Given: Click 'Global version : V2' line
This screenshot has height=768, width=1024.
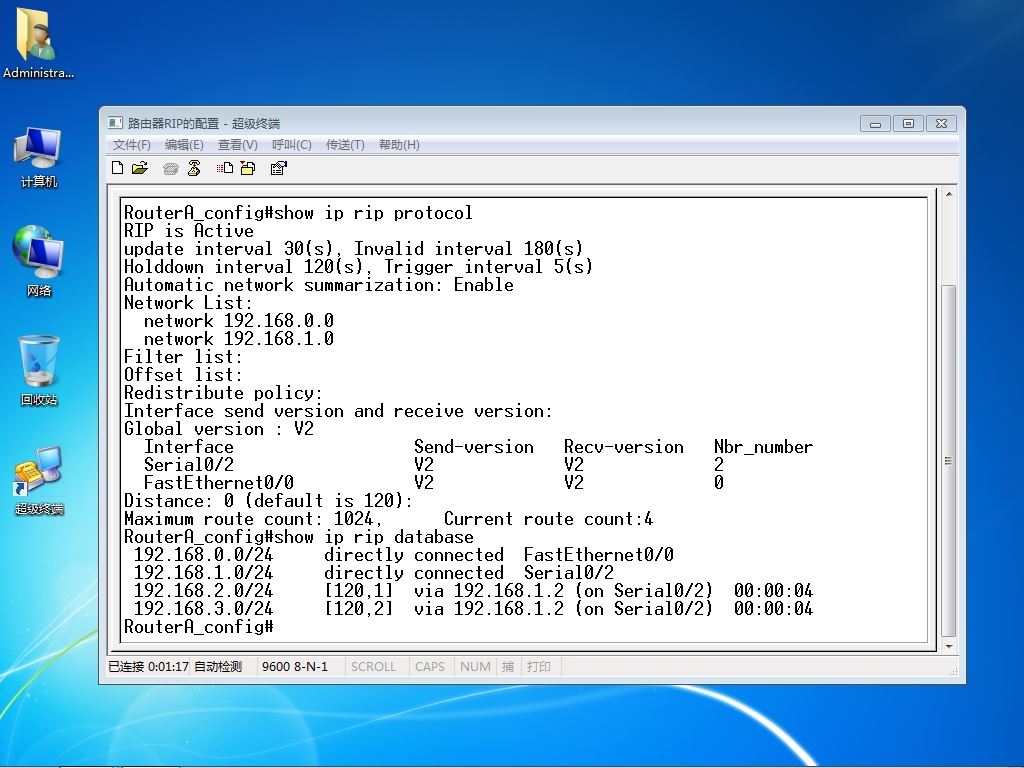Looking at the screenshot, I should click(x=219, y=429).
